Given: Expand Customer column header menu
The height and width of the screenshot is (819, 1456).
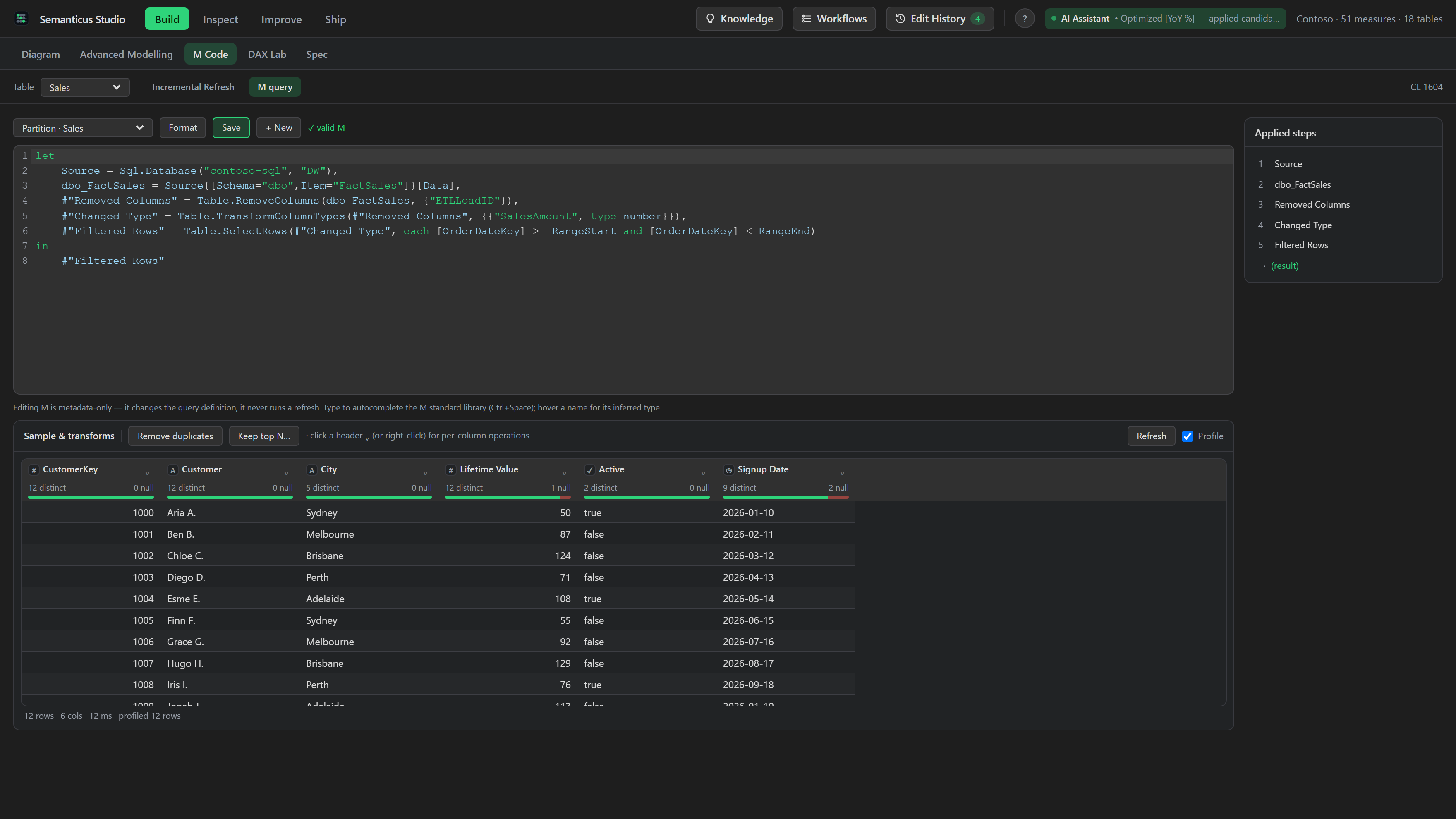Looking at the screenshot, I should 287,473.
